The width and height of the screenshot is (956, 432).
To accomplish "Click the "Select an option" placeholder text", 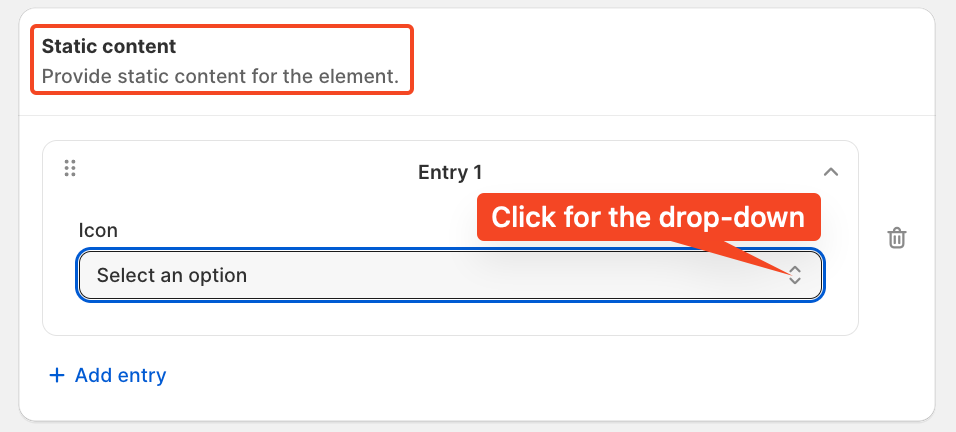I will [172, 275].
